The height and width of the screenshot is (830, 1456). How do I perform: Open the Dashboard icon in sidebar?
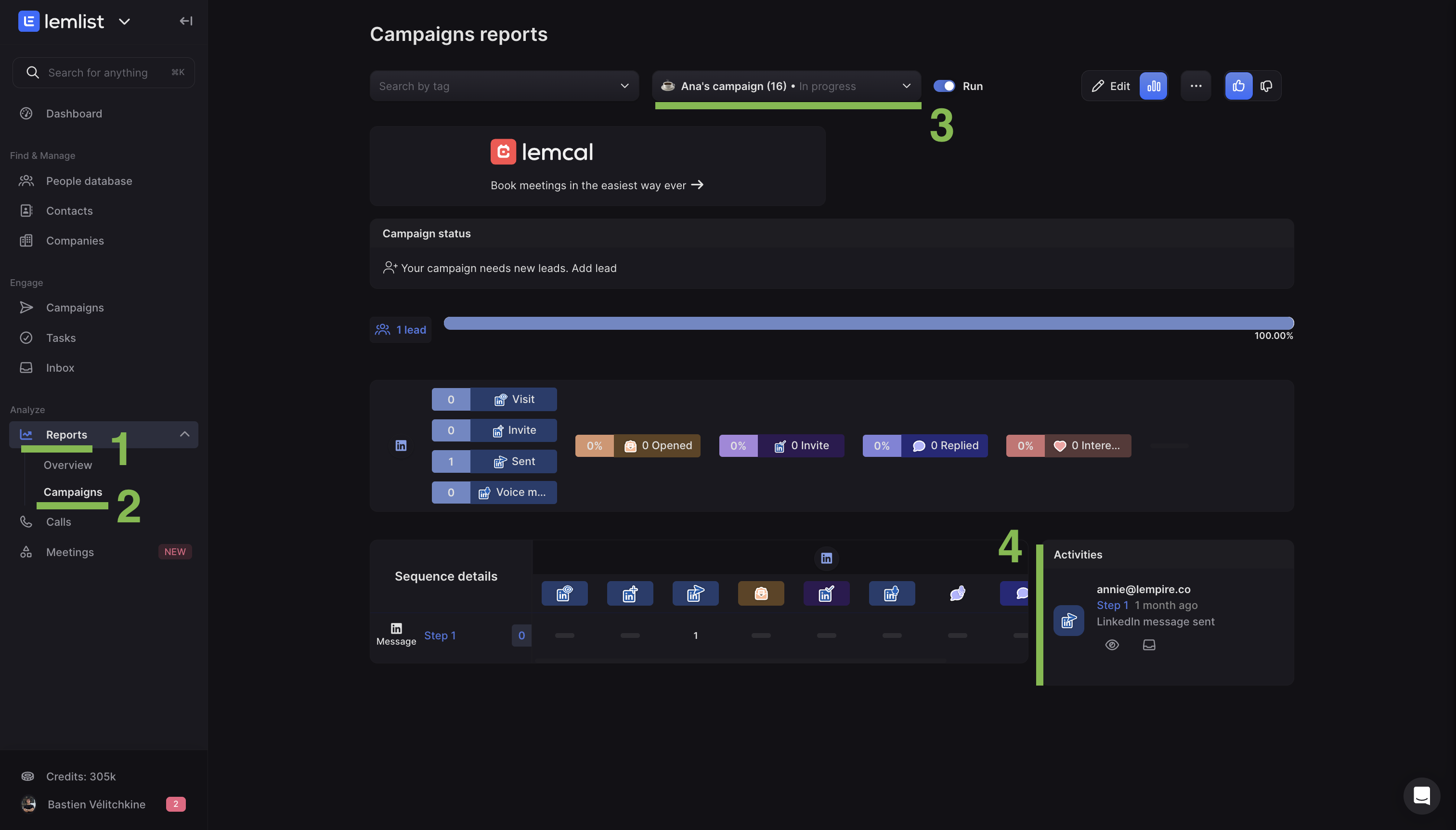tap(26, 114)
